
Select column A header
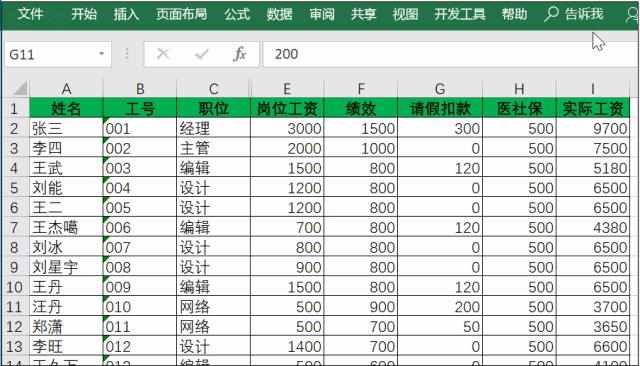[66, 89]
